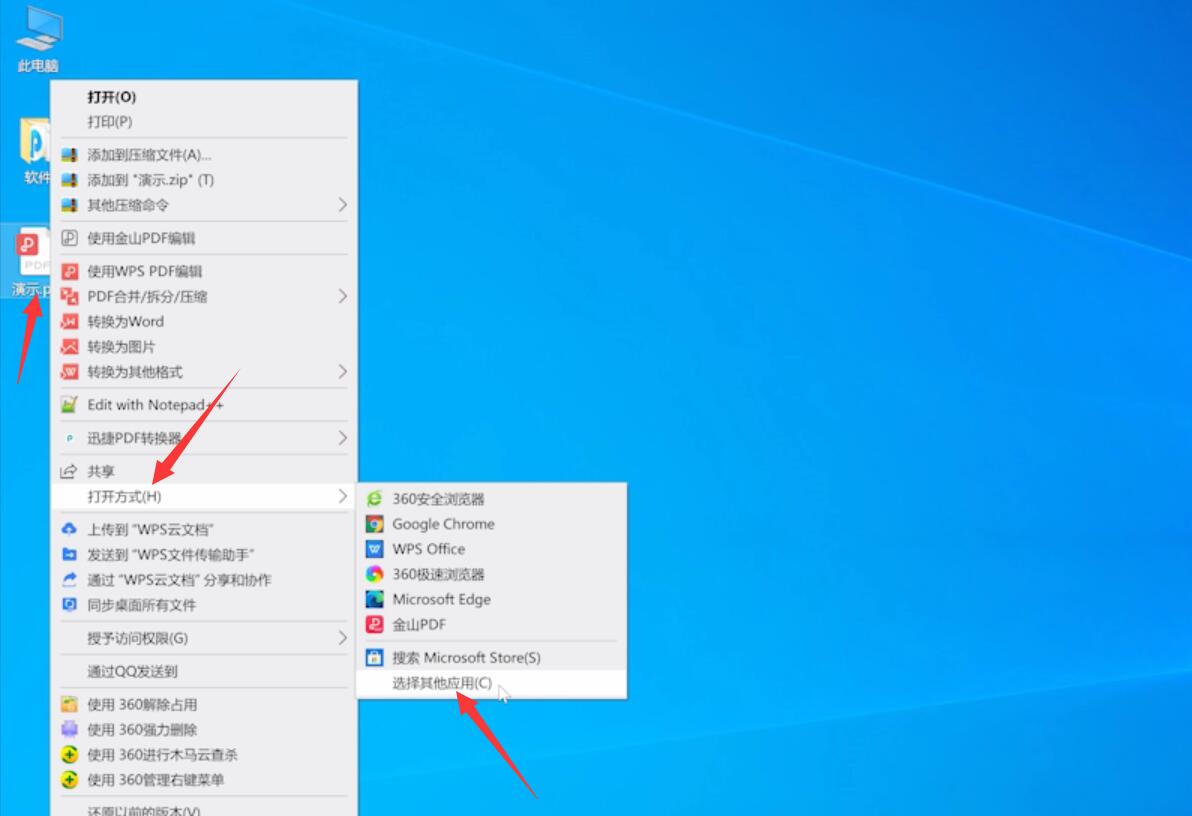Click the Microsoft Edge icon in submenu
Screen dimensions: 1192x816
[374, 599]
